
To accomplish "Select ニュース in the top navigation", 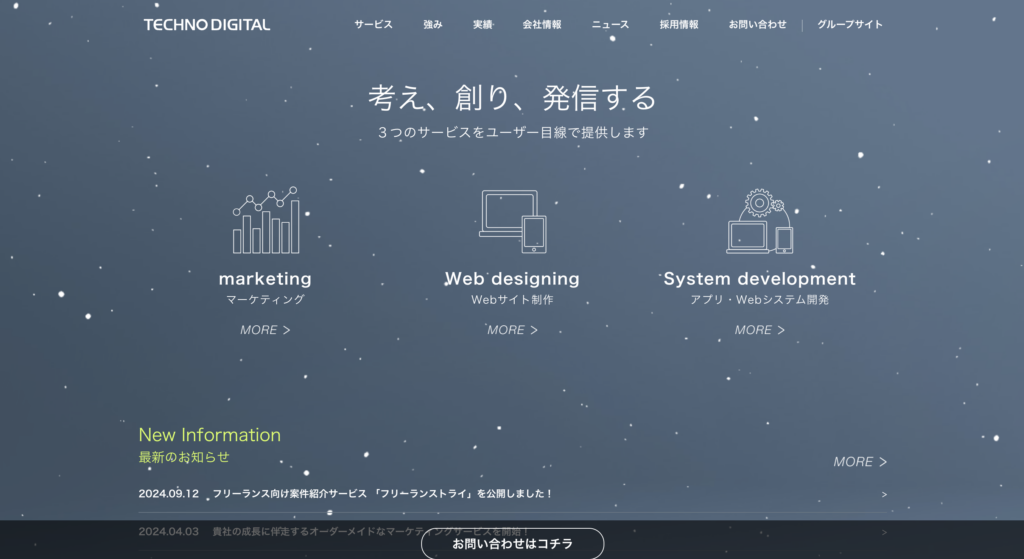I will pos(610,24).
